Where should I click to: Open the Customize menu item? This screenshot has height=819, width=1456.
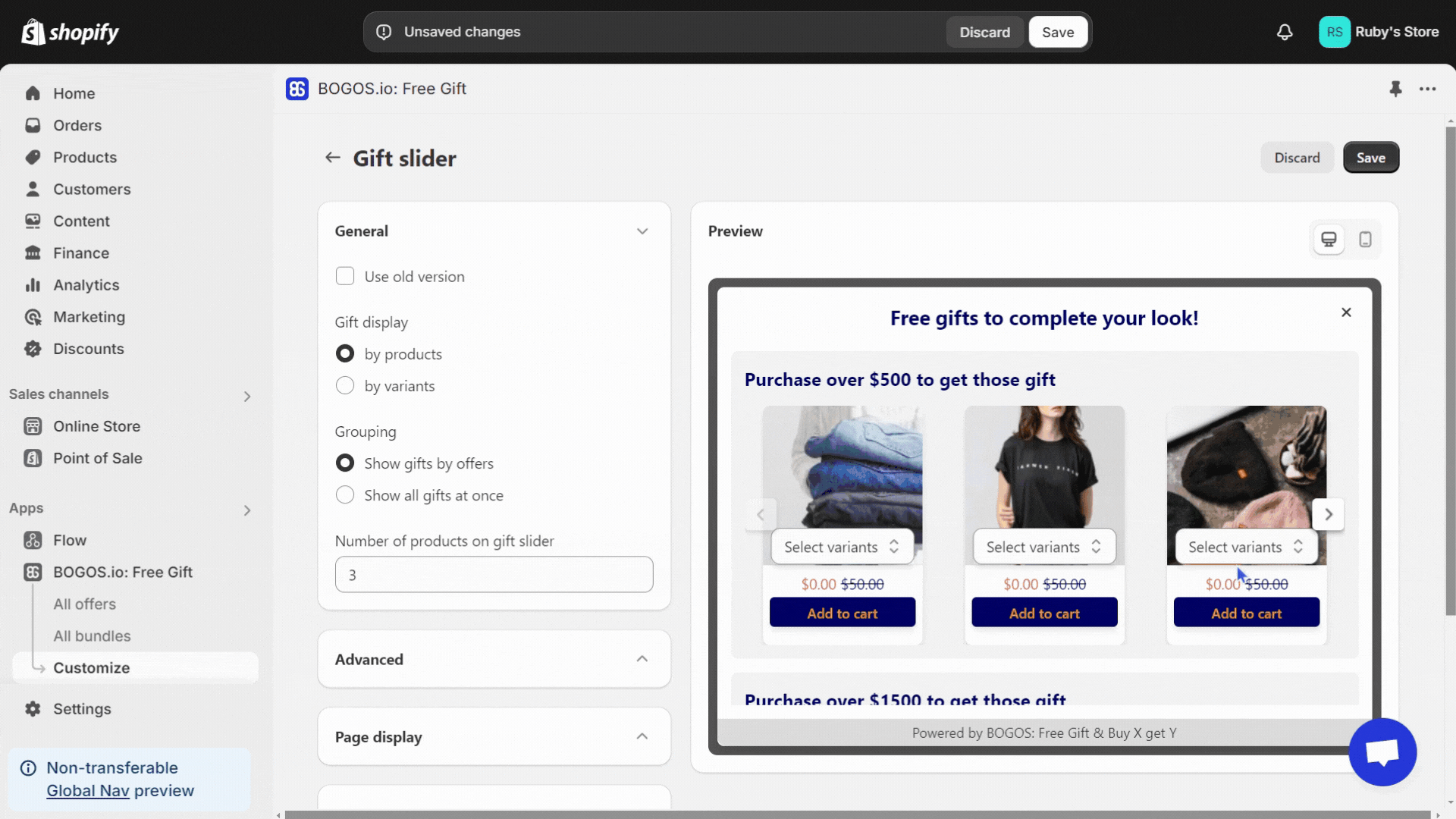pos(92,667)
